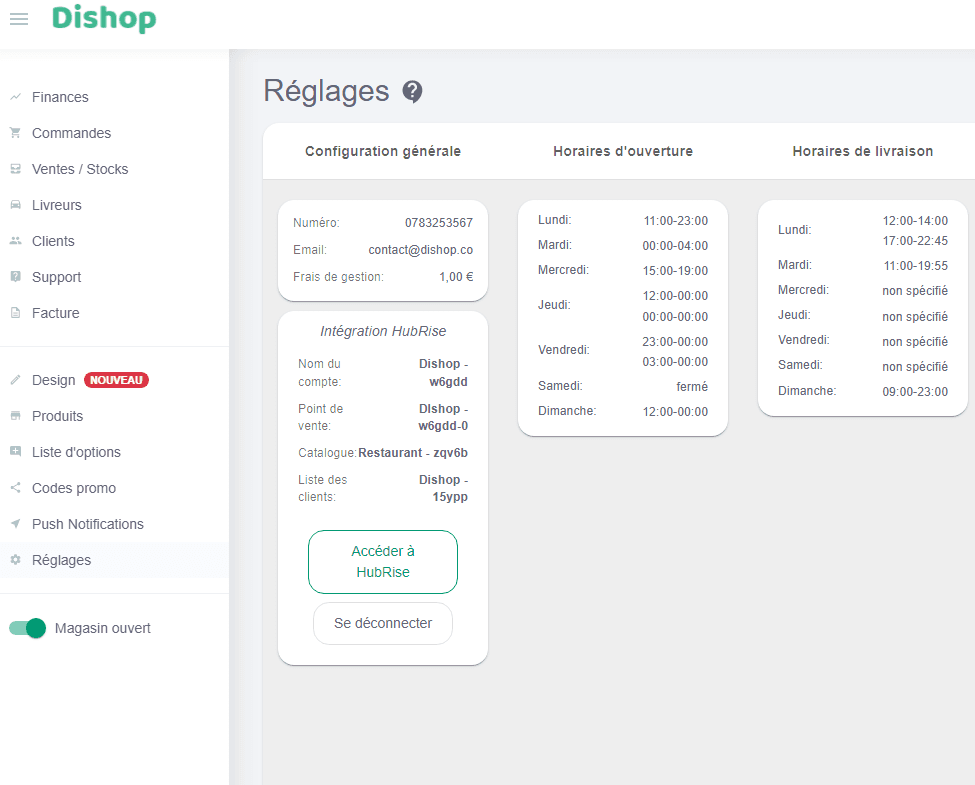The image size is (975, 785).
Task: Click the Push Notifications arrow icon
Action: (16, 524)
